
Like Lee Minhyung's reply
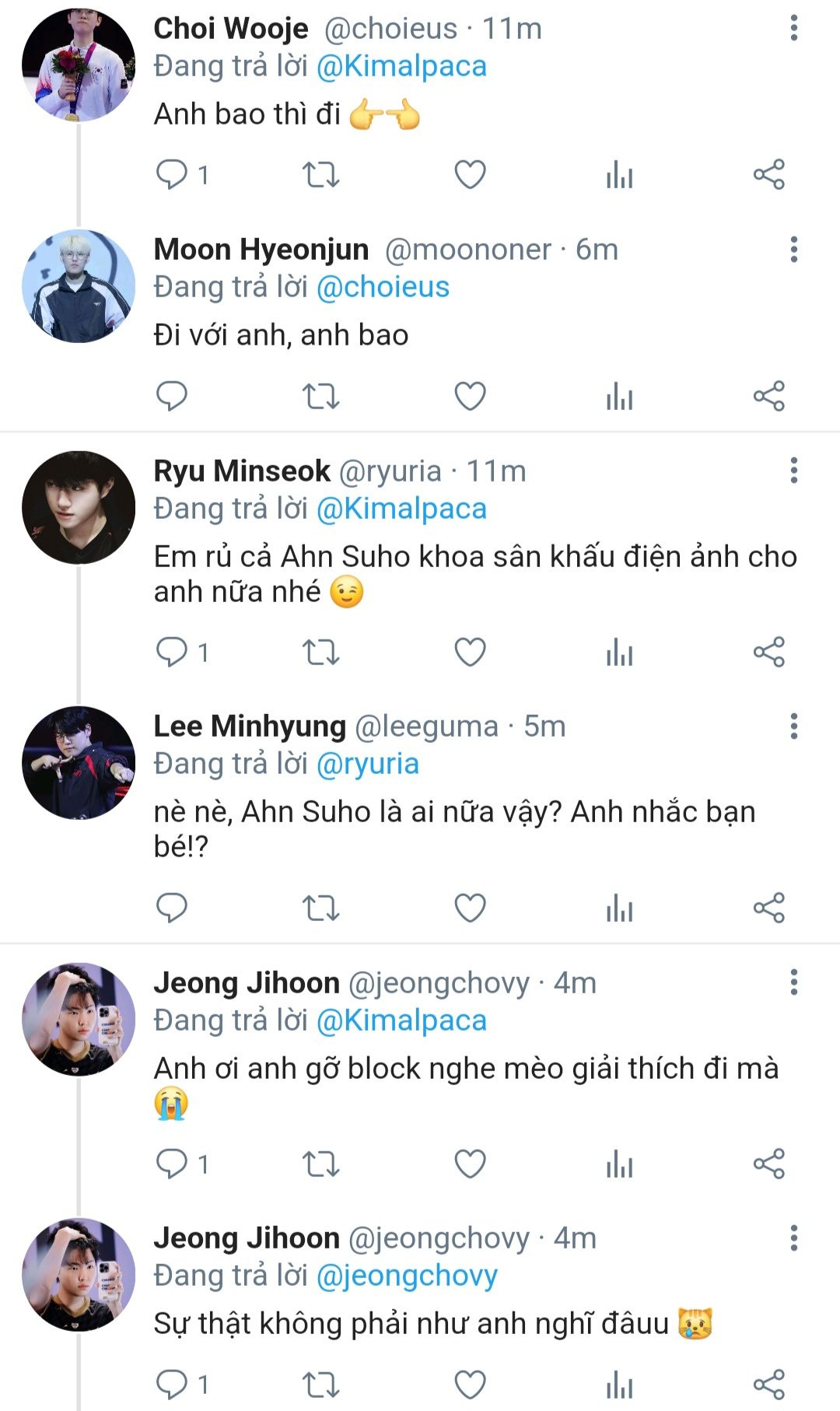470,908
